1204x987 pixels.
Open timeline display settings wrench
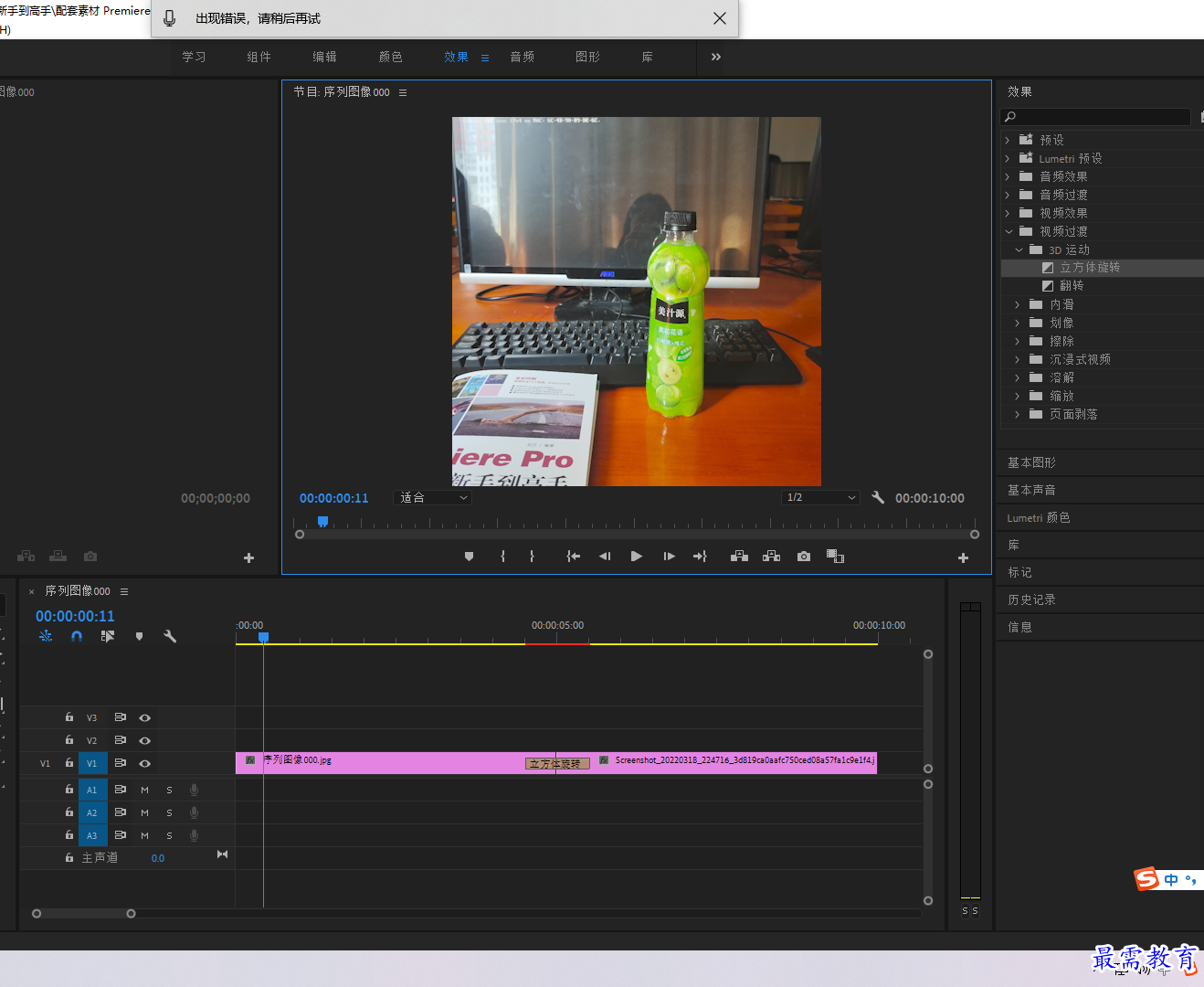[x=170, y=636]
